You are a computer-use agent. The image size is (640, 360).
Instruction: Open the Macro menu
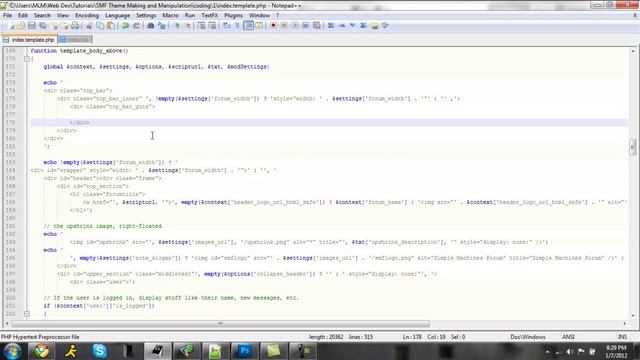click(x=171, y=16)
